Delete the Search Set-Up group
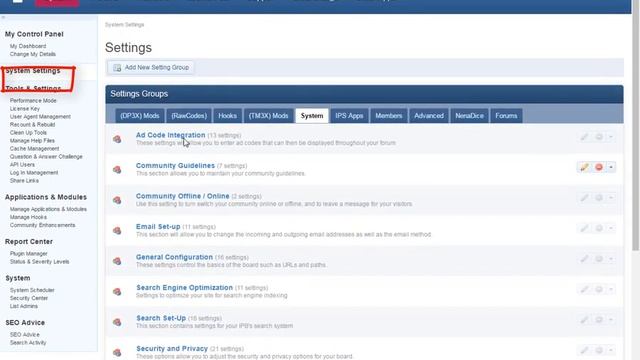This screenshot has width=640, height=360. point(599,320)
